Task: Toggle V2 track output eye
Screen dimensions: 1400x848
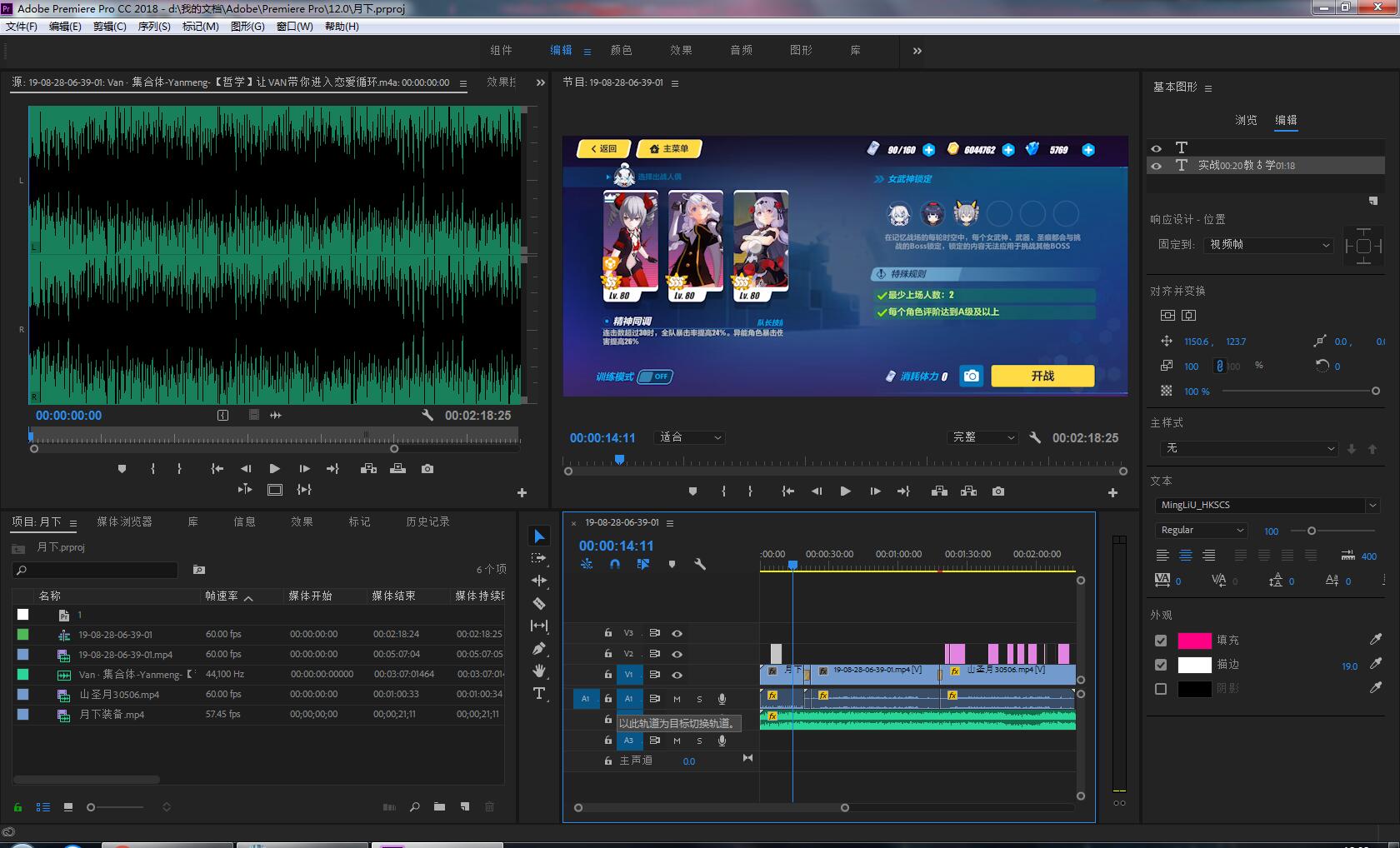Action: tap(677, 654)
